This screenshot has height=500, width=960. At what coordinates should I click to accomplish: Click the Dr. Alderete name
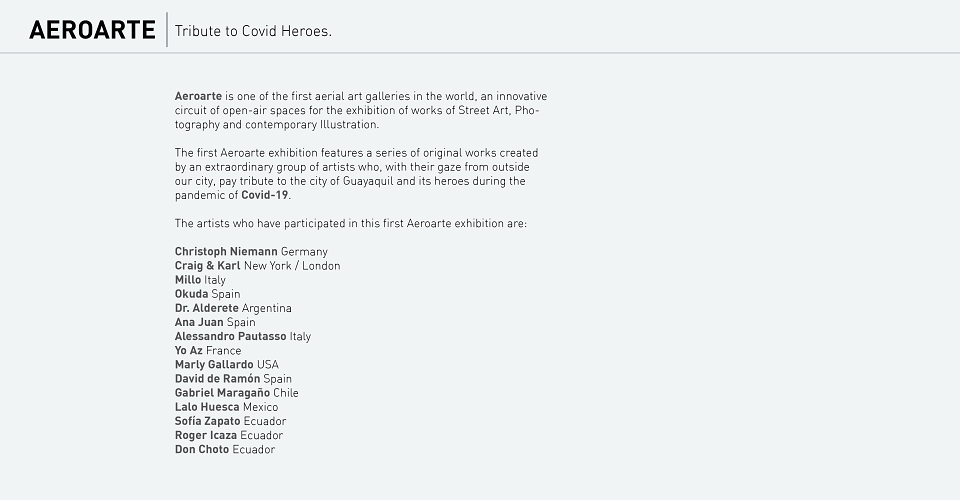(x=206, y=308)
